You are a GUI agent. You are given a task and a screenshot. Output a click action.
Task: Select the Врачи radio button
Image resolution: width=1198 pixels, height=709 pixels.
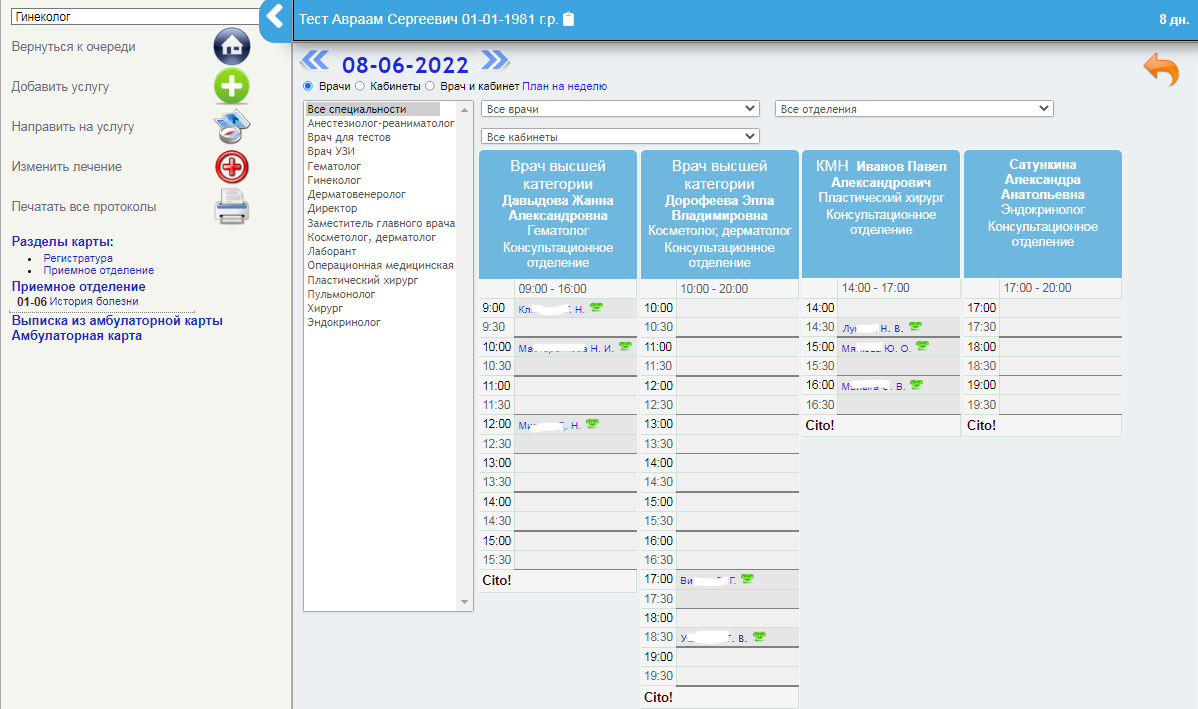[308, 86]
